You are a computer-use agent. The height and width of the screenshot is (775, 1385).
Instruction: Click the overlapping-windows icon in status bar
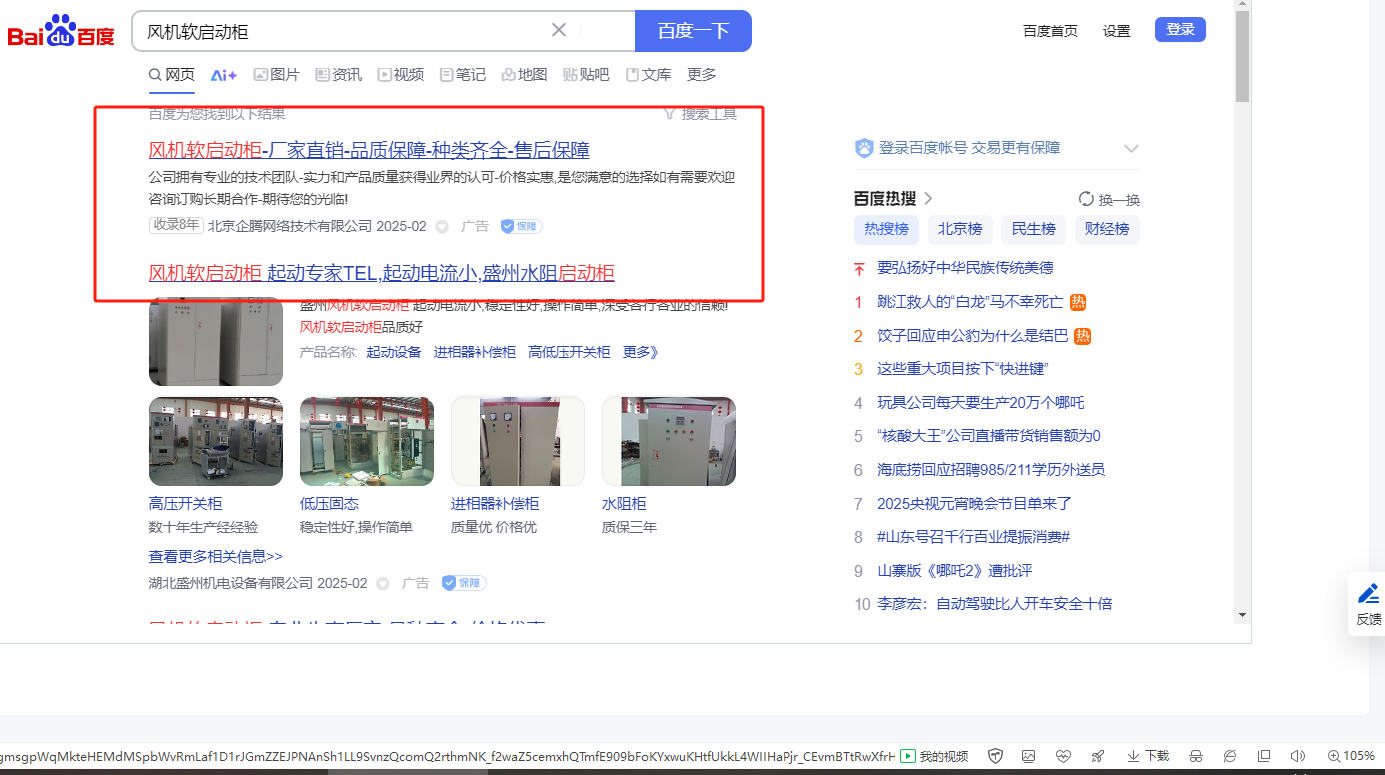pyautogui.click(x=1264, y=756)
